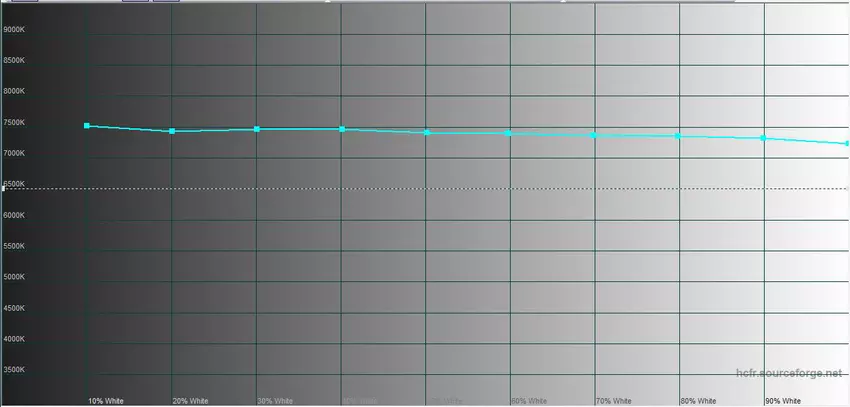Select the cyan data point at 80% White
Image resolution: width=850 pixels, height=407 pixels.
coord(679,136)
